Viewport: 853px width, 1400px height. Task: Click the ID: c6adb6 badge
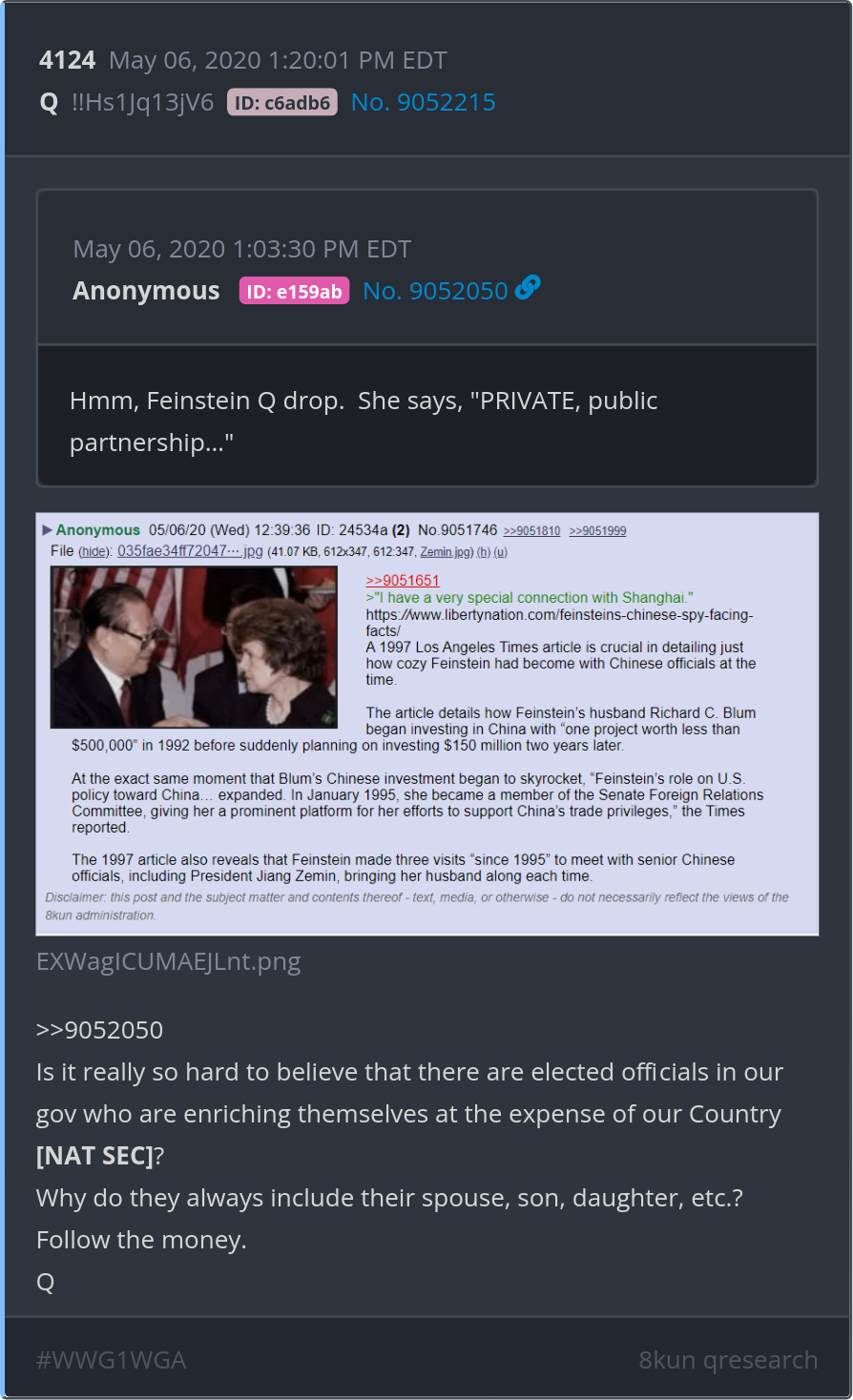(282, 102)
